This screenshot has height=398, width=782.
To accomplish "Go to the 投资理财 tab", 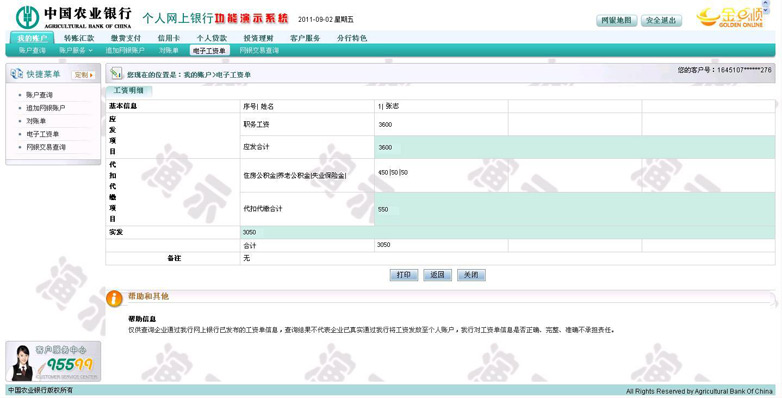I will click(x=258, y=38).
